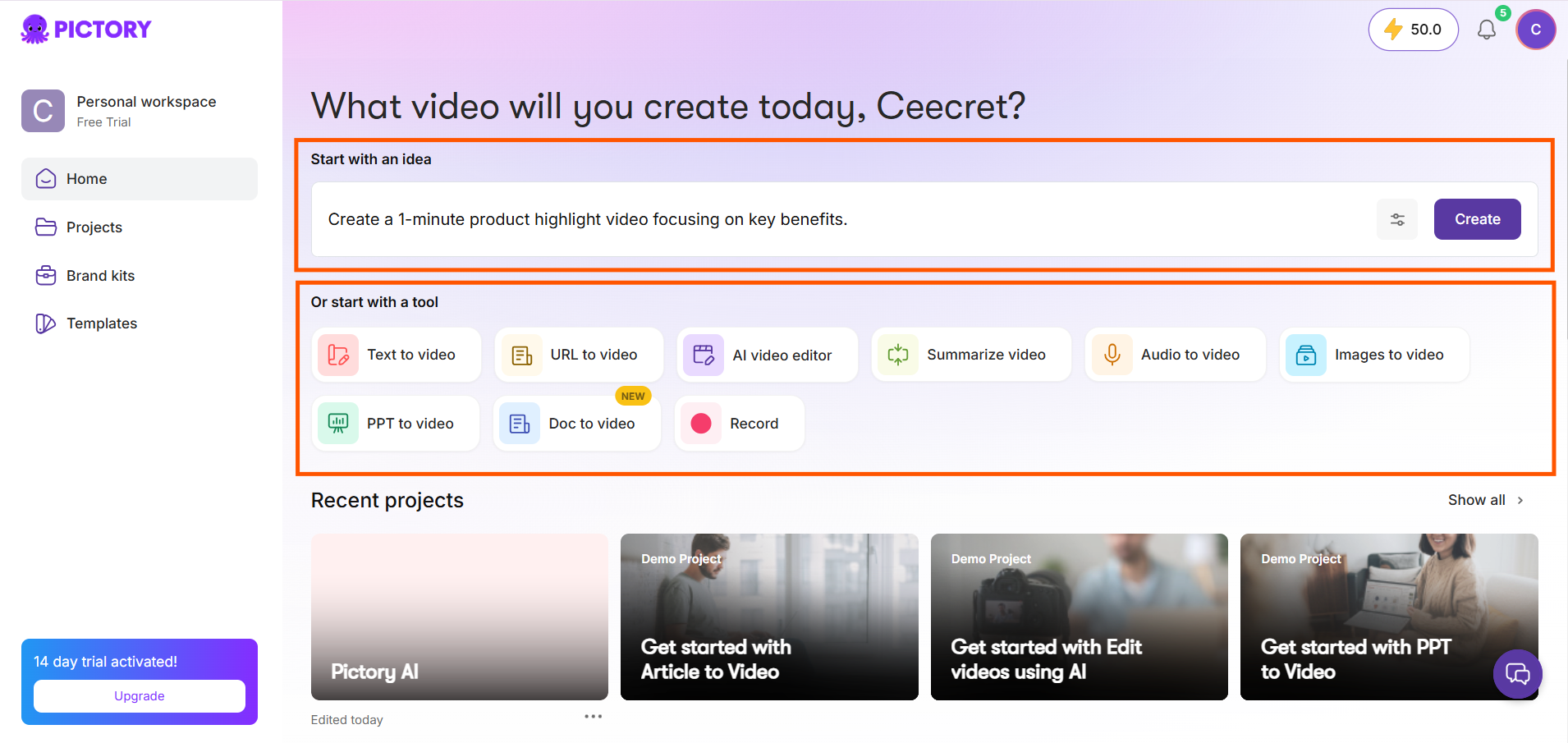Click the Audio to video label

(1190, 355)
